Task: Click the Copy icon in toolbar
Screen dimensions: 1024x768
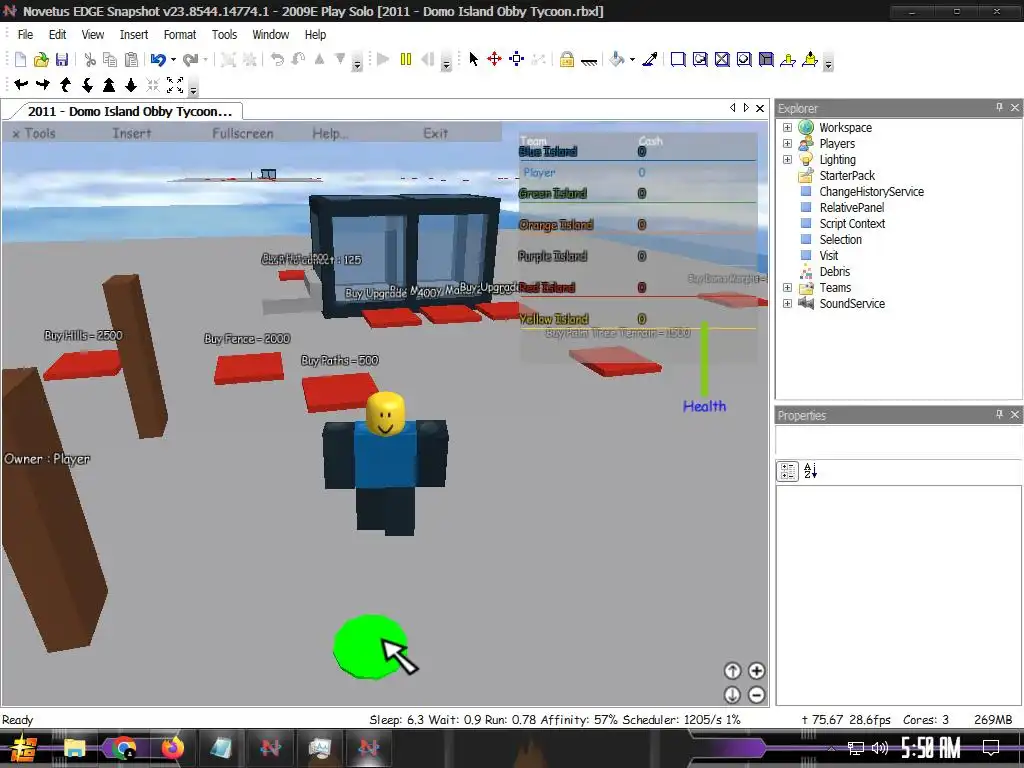Action: point(110,60)
